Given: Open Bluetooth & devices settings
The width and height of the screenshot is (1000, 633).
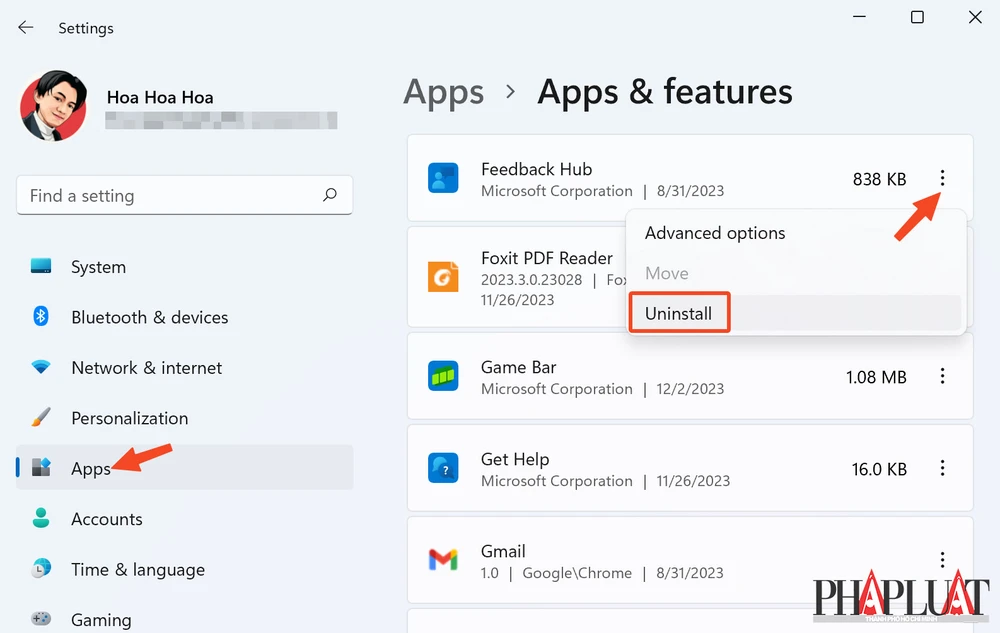Looking at the screenshot, I should [x=149, y=317].
